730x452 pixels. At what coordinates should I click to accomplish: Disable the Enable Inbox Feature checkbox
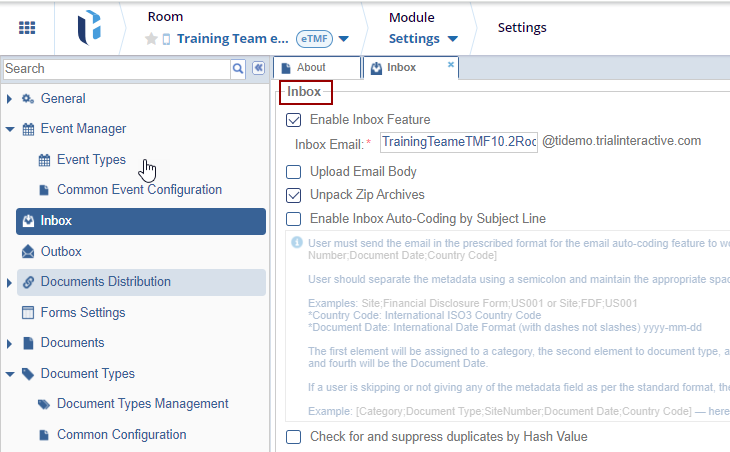pyautogui.click(x=294, y=120)
